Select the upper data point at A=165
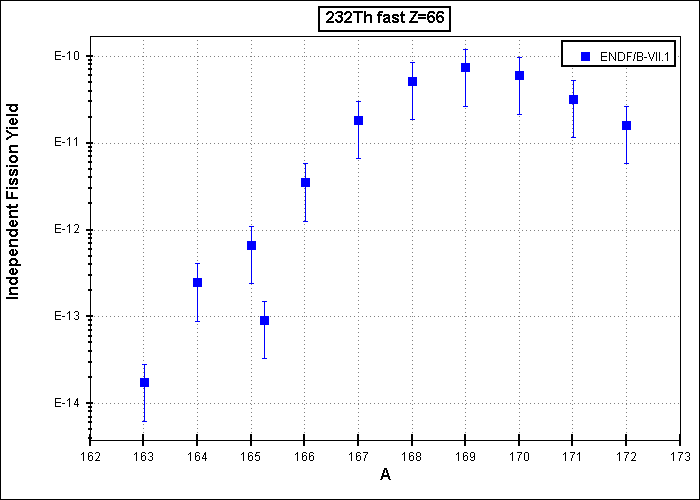Viewport: 700px width, 500px height. click(x=251, y=245)
